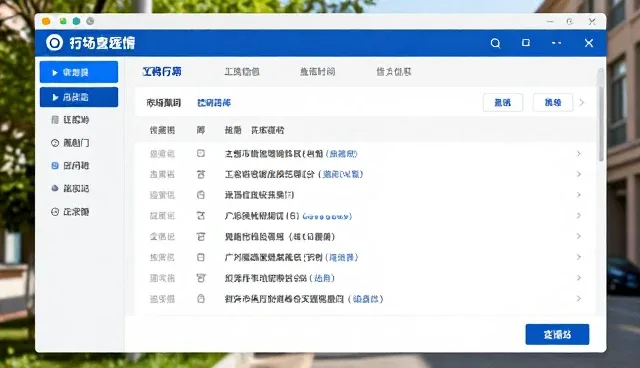640x368 pixels.
Task: Click the circular app logo in blue header
Action: (x=54, y=42)
